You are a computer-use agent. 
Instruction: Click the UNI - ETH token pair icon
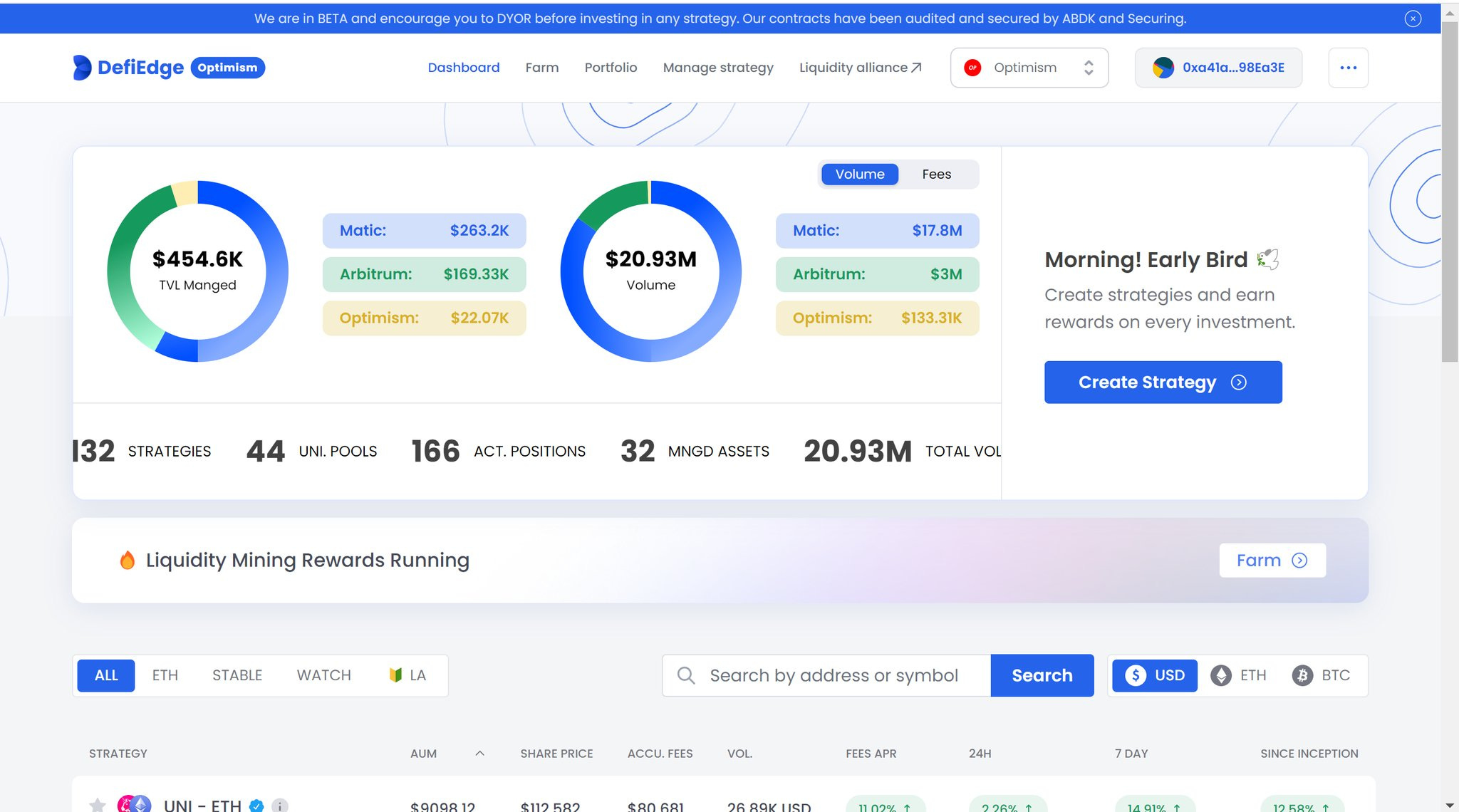pos(134,804)
